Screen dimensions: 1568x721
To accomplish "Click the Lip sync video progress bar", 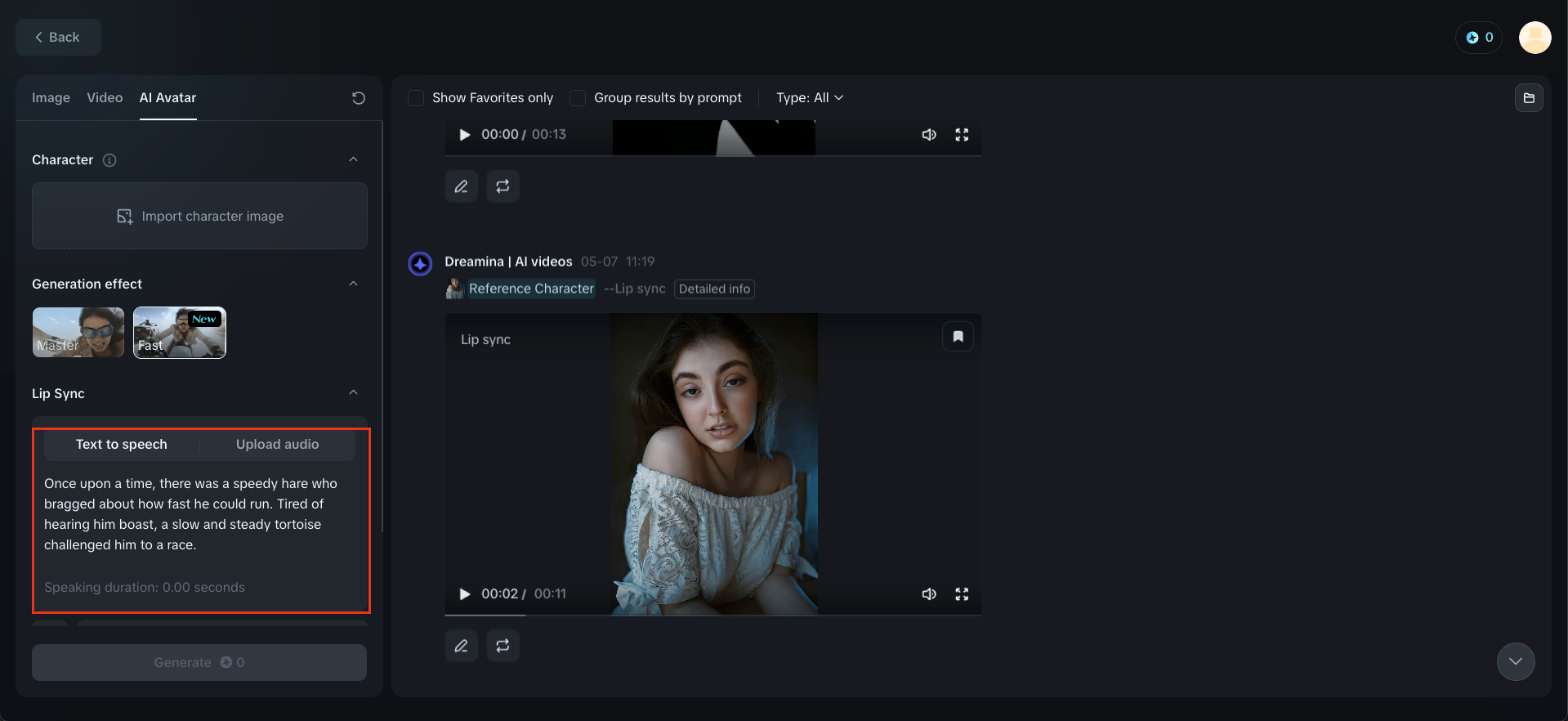I will point(713,615).
